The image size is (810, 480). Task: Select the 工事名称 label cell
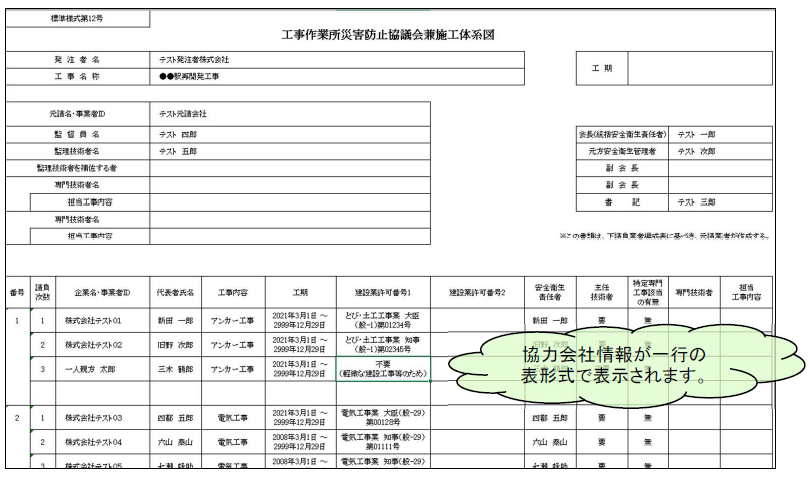tap(77, 76)
